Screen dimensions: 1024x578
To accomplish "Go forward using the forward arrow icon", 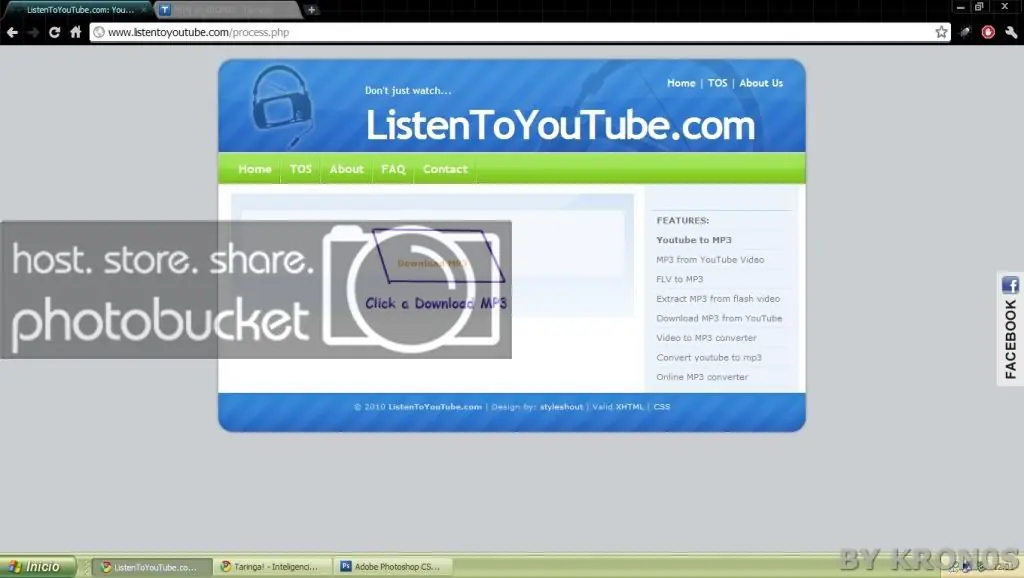I will (x=32, y=31).
